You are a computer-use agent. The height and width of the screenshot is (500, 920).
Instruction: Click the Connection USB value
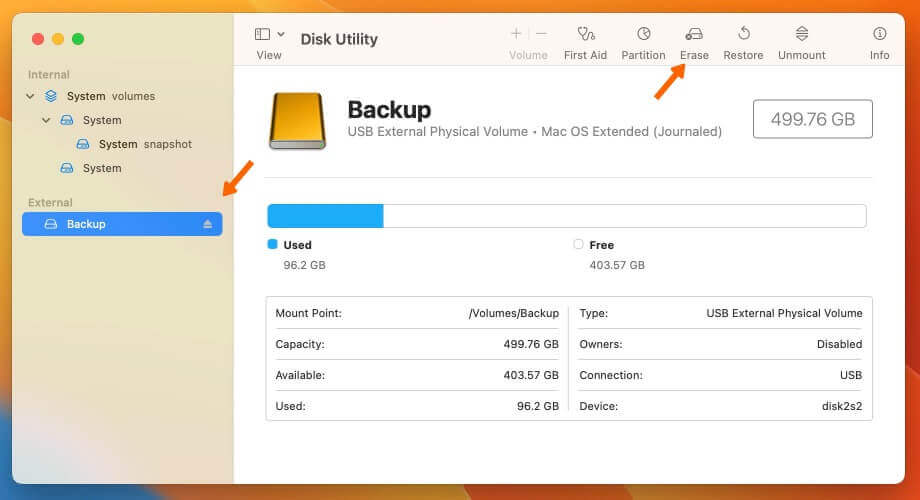coord(851,376)
